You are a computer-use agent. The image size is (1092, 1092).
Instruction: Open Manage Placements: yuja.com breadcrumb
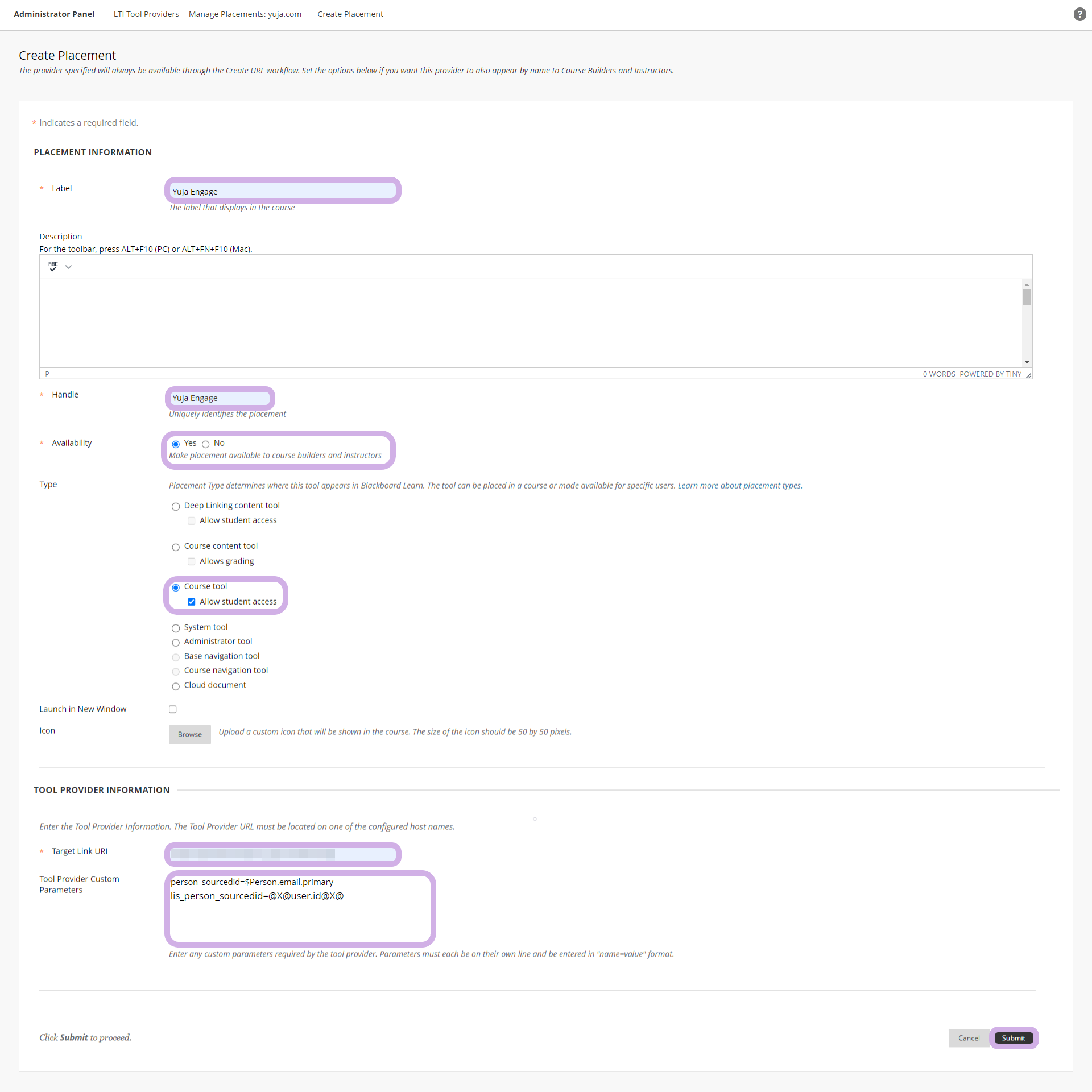point(245,14)
